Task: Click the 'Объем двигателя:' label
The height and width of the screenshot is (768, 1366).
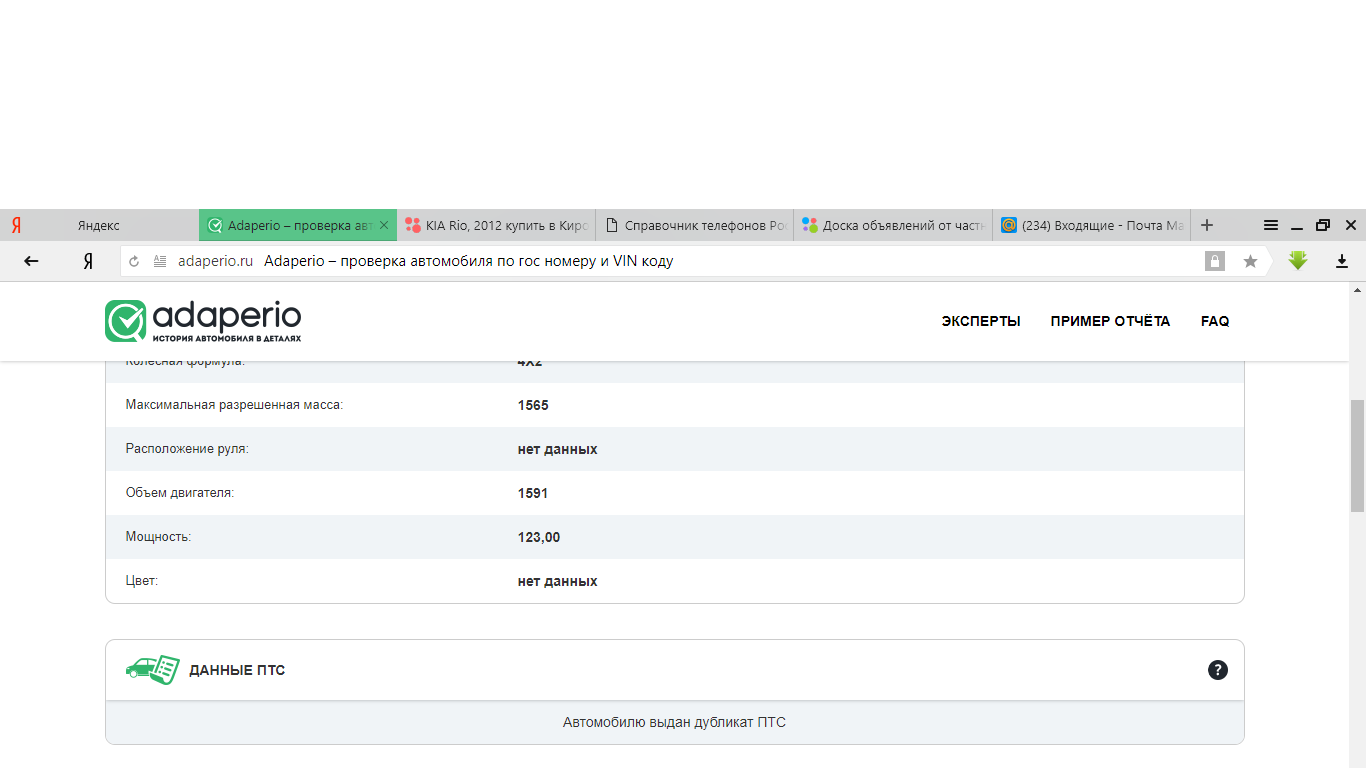Action: tap(180, 493)
